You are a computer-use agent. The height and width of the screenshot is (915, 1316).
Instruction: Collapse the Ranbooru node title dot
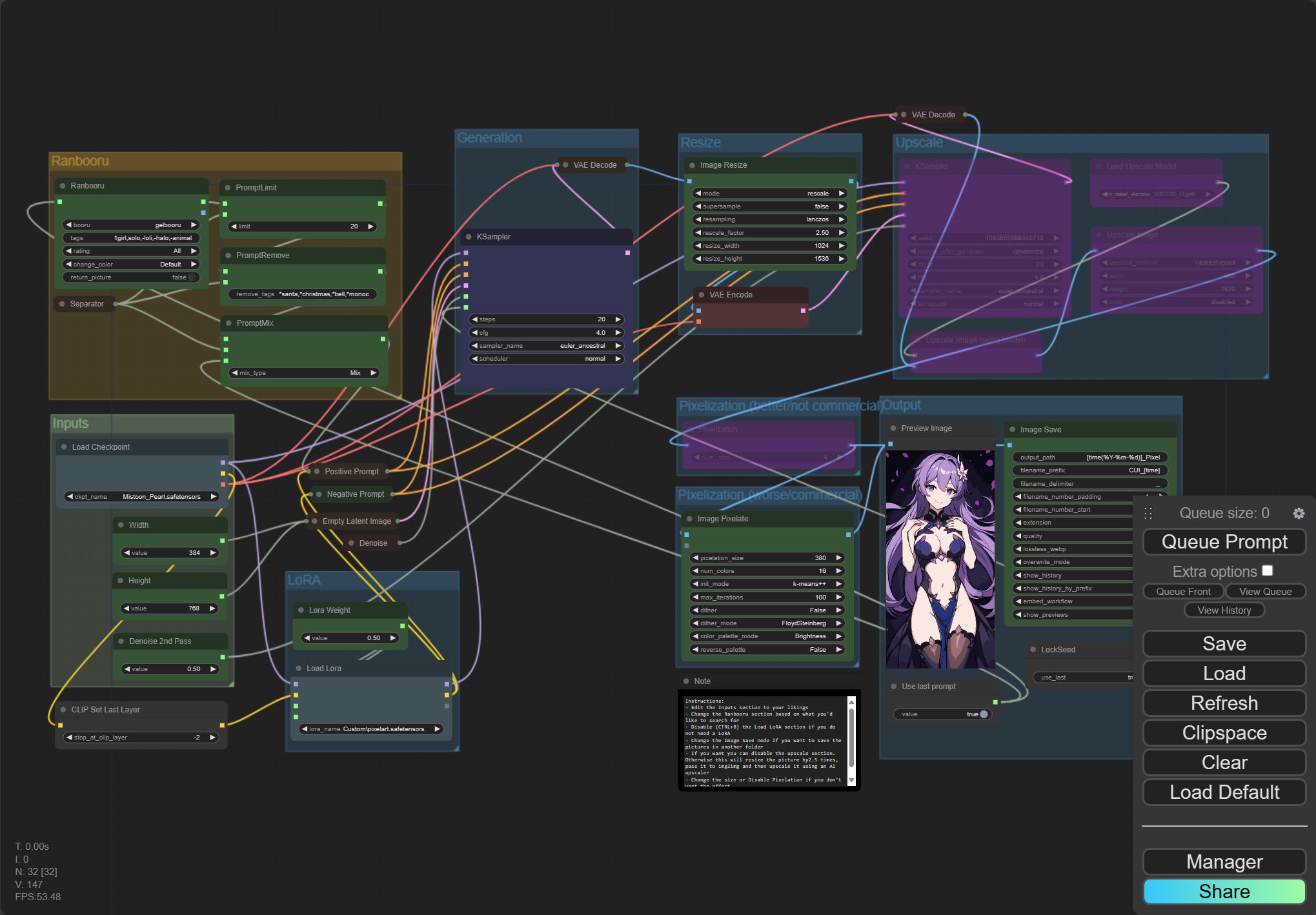pyautogui.click(x=63, y=186)
